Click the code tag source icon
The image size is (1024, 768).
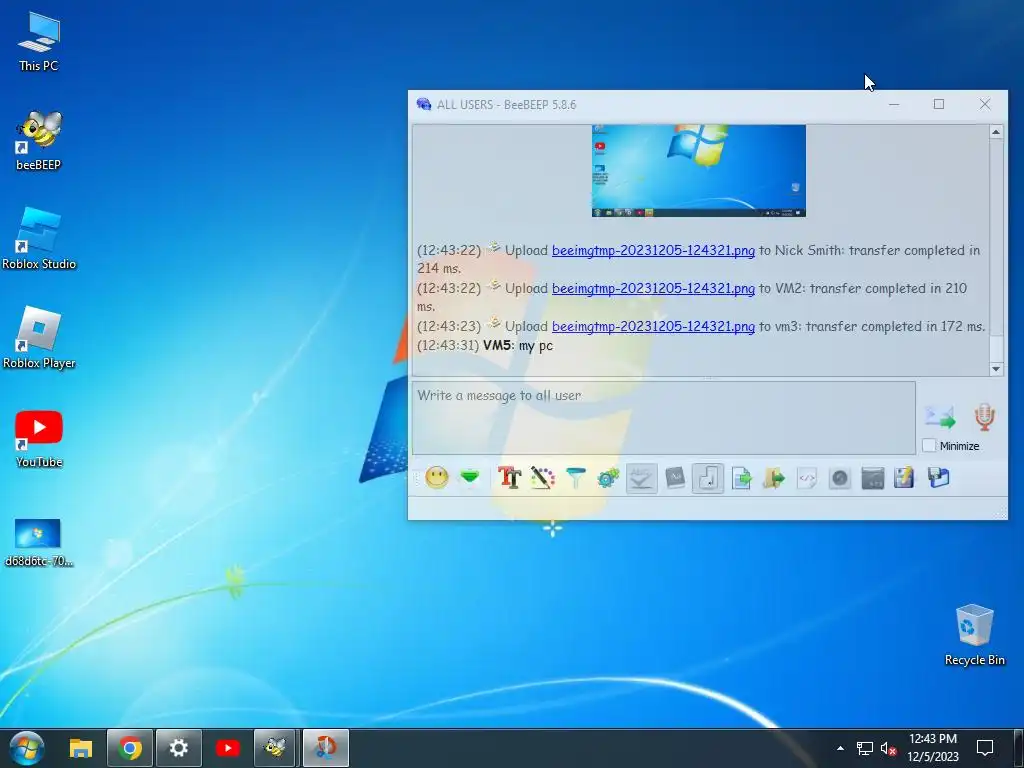click(807, 478)
